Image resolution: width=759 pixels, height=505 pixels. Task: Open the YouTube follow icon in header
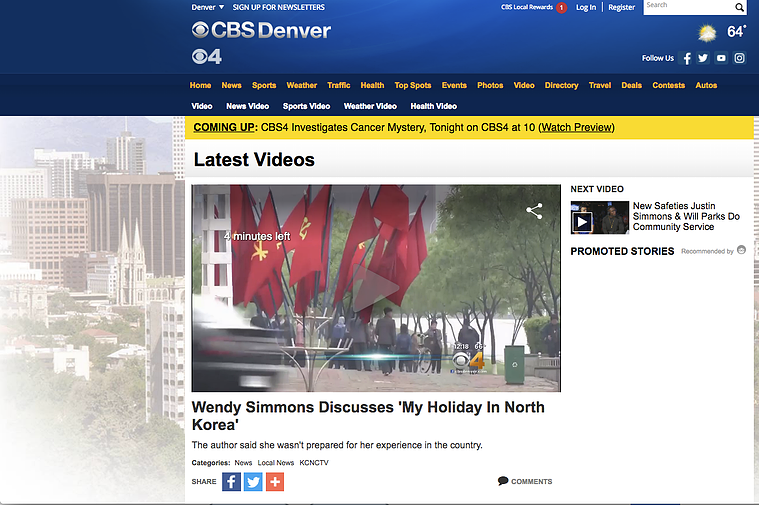[x=721, y=58]
